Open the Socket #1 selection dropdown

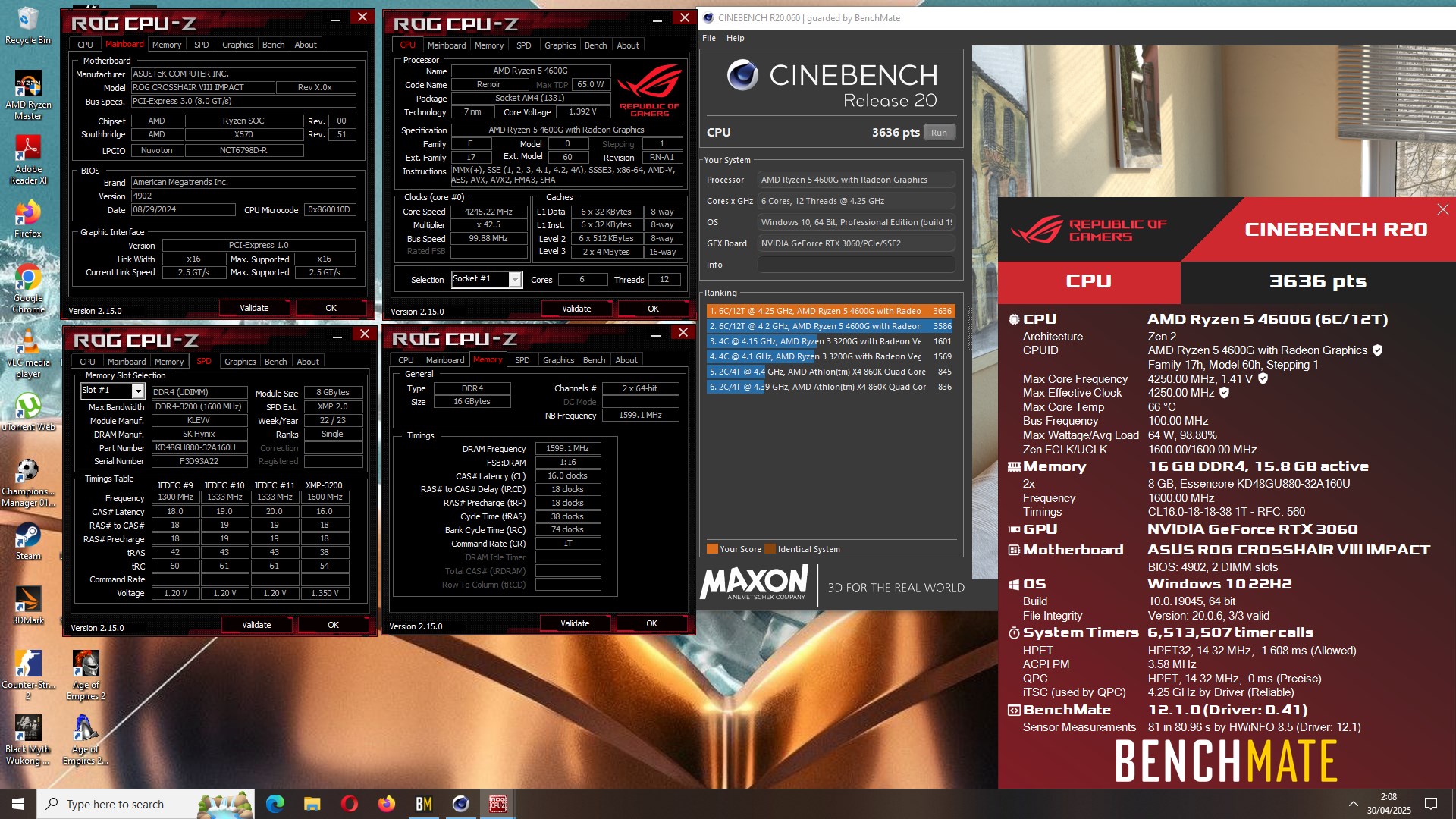pos(515,279)
